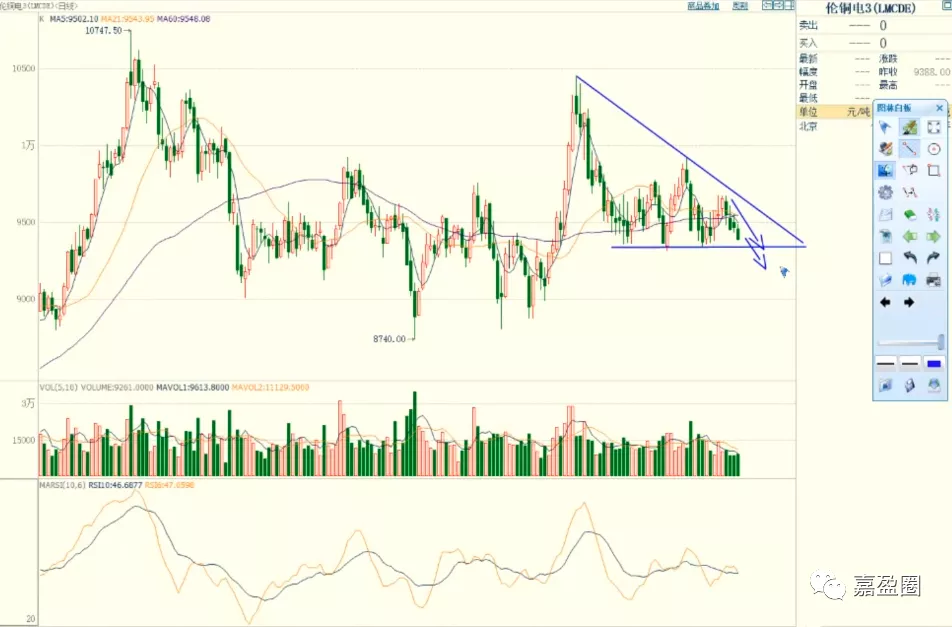The image size is (952, 627).
Task: Select the blank white page tool
Action: [x=885, y=258]
